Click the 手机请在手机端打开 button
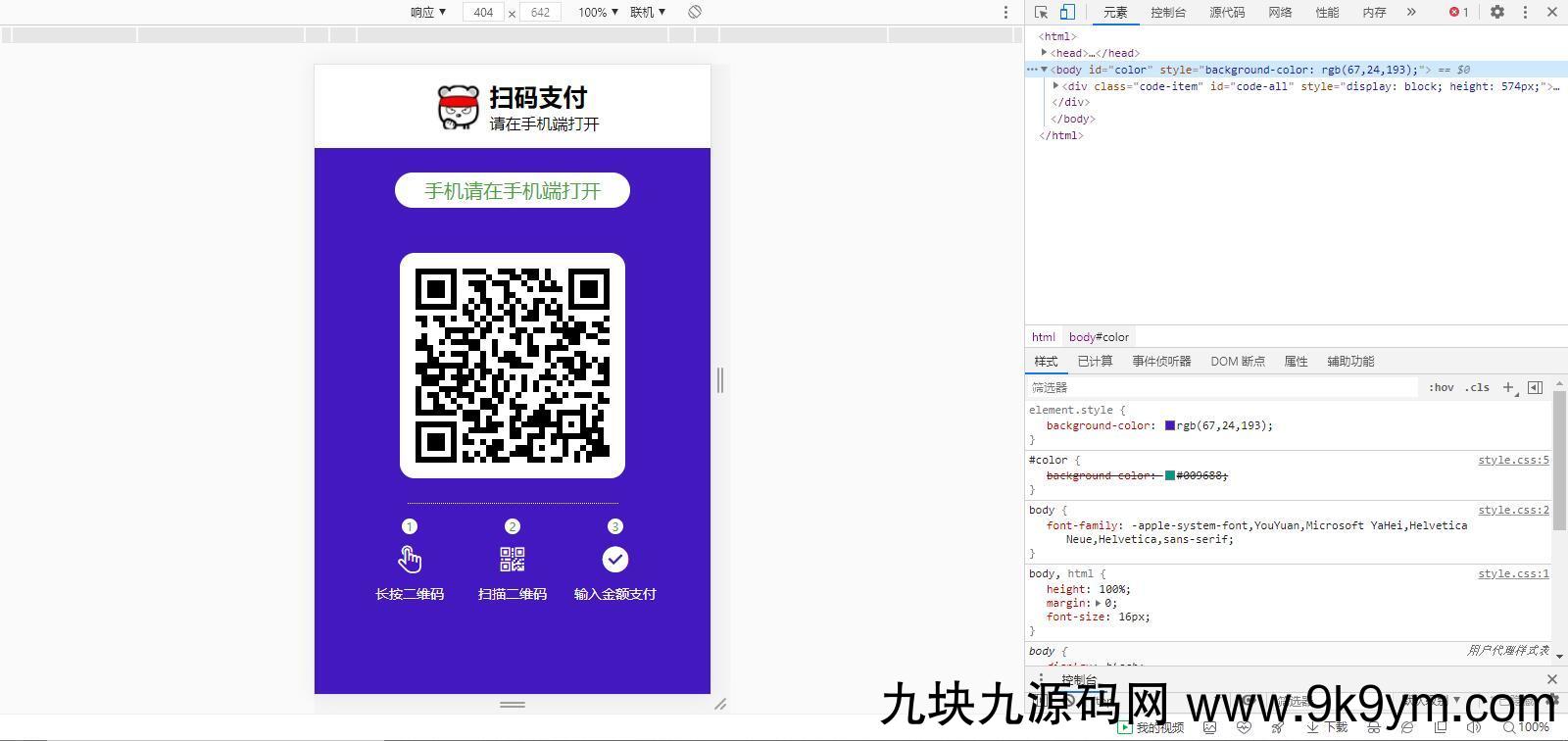 (512, 190)
